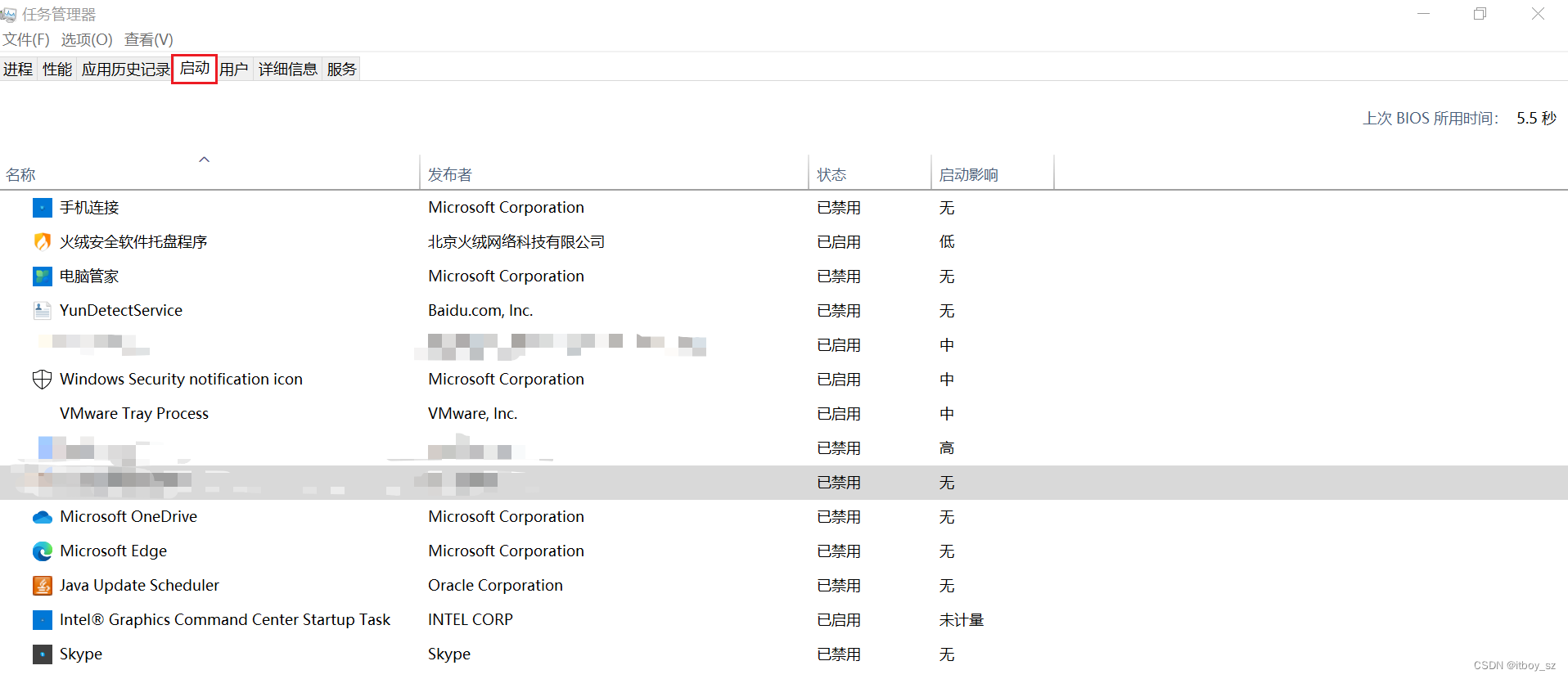Sort list by 名称 column header
The image size is (1568, 679).
[x=210, y=174]
